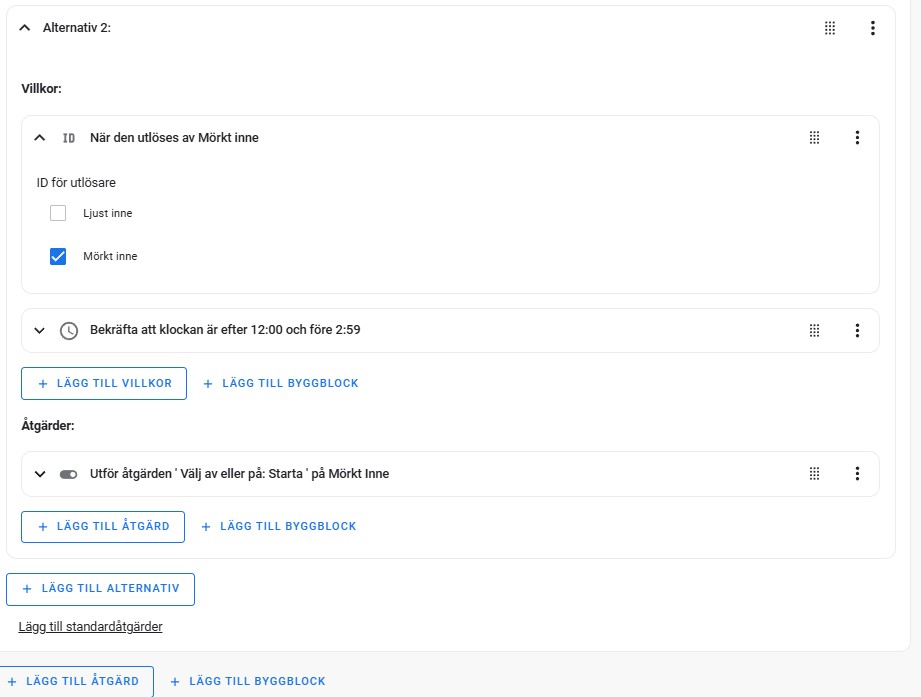
Task: Click drag handle of time condition row
Action: coord(814,330)
